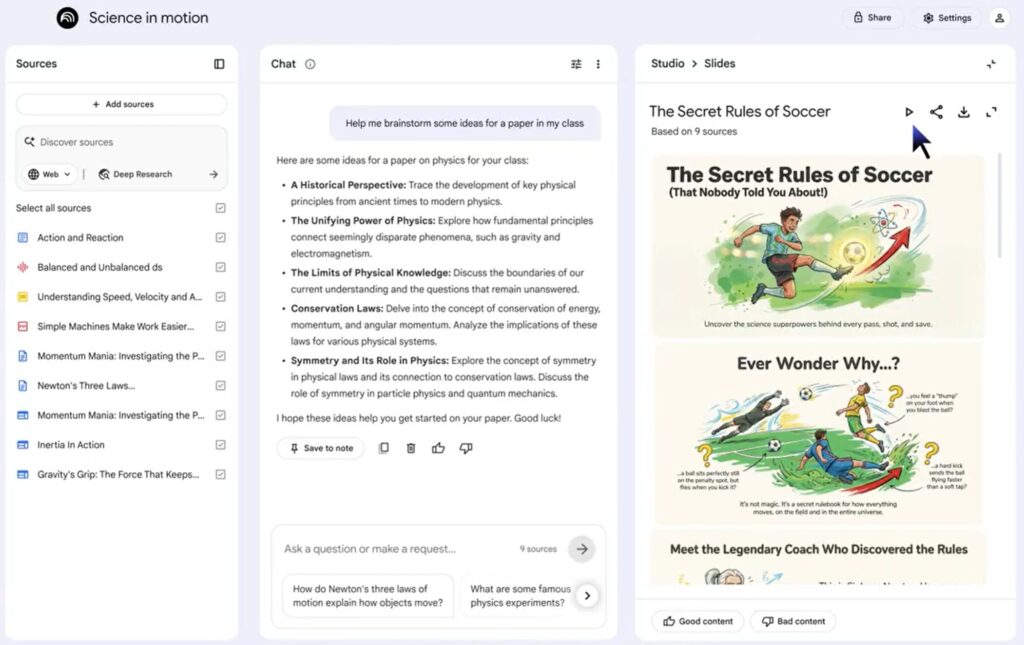Thumbs up the chat response

click(438, 448)
